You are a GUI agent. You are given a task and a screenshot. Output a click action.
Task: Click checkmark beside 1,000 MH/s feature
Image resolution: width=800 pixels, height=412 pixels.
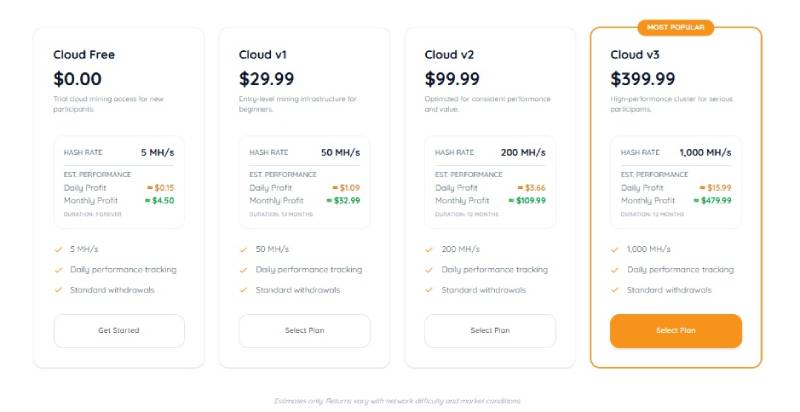tap(615, 249)
